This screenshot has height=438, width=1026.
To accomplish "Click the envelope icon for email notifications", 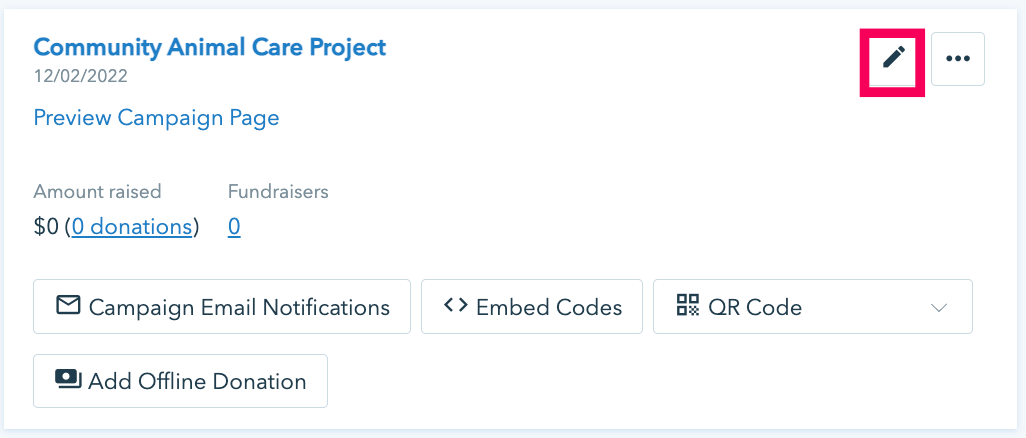I will (x=68, y=306).
